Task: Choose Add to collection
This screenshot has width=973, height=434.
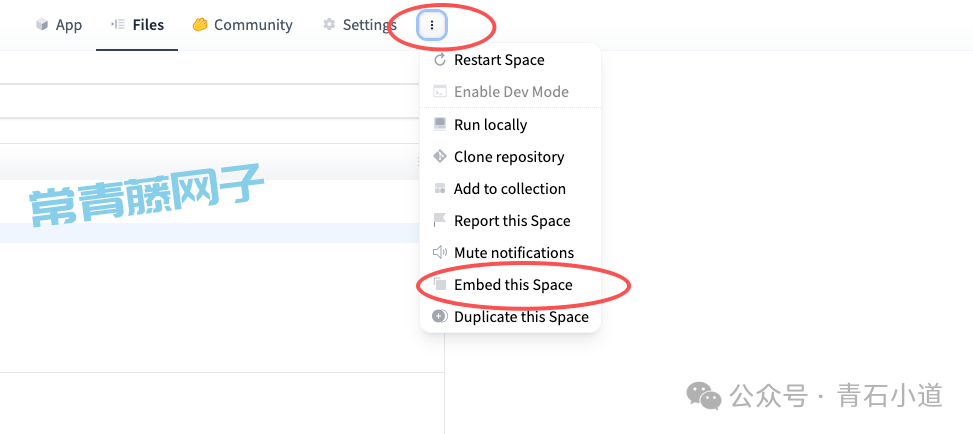Action: (509, 189)
